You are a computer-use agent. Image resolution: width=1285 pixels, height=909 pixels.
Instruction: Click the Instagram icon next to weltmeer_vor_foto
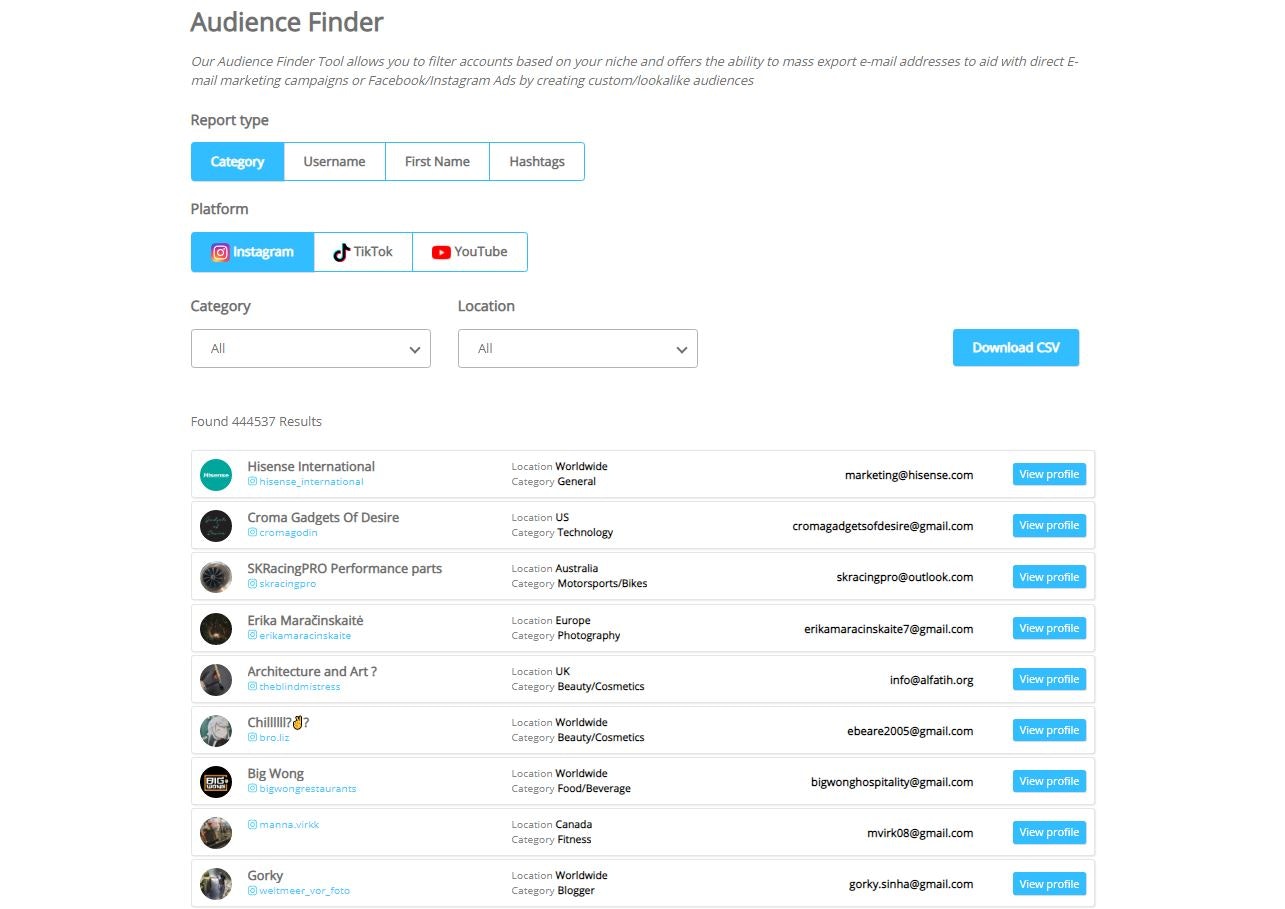coord(254,890)
